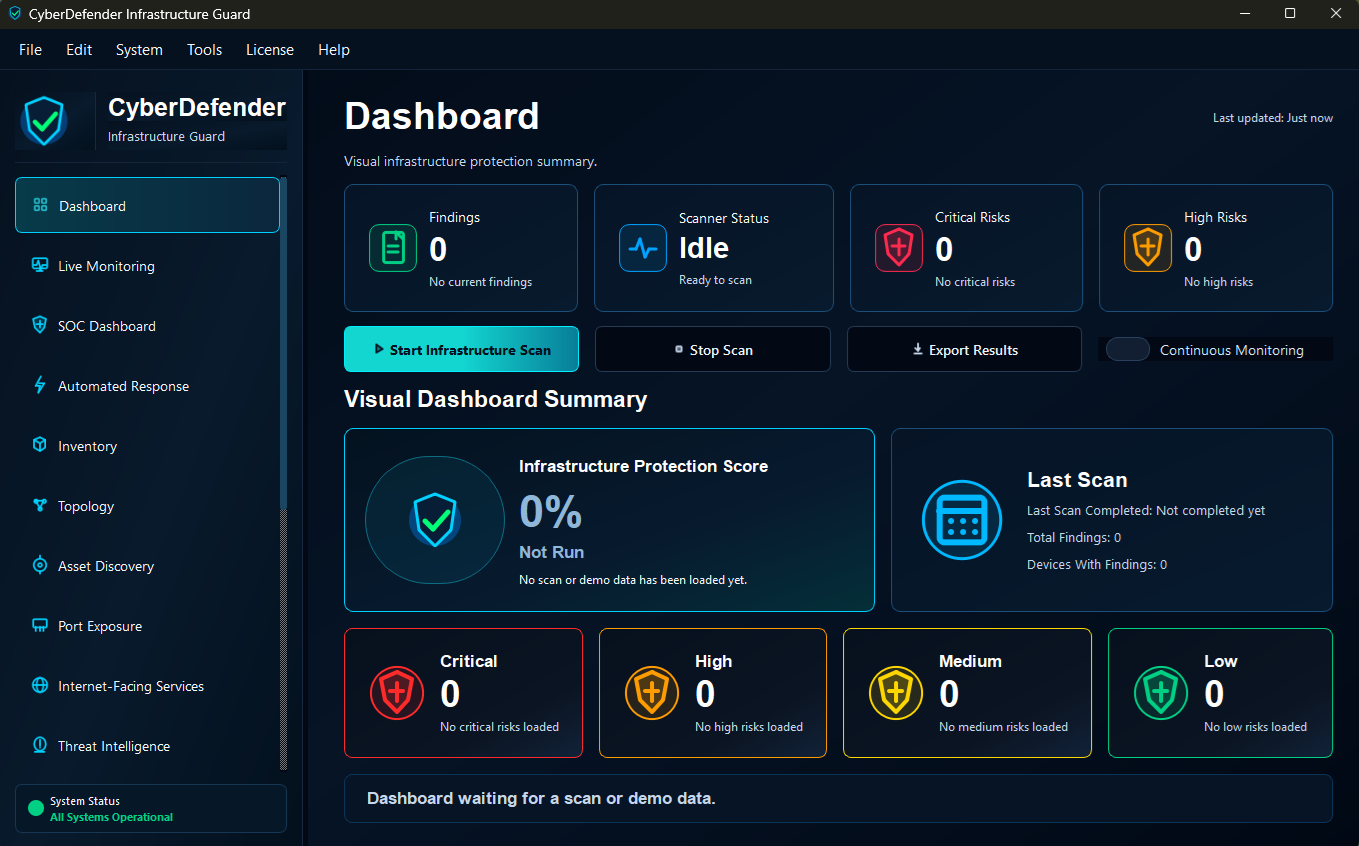The image size is (1359, 846).
Task: Click the red Critical Risks shield icon
Action: [899, 248]
